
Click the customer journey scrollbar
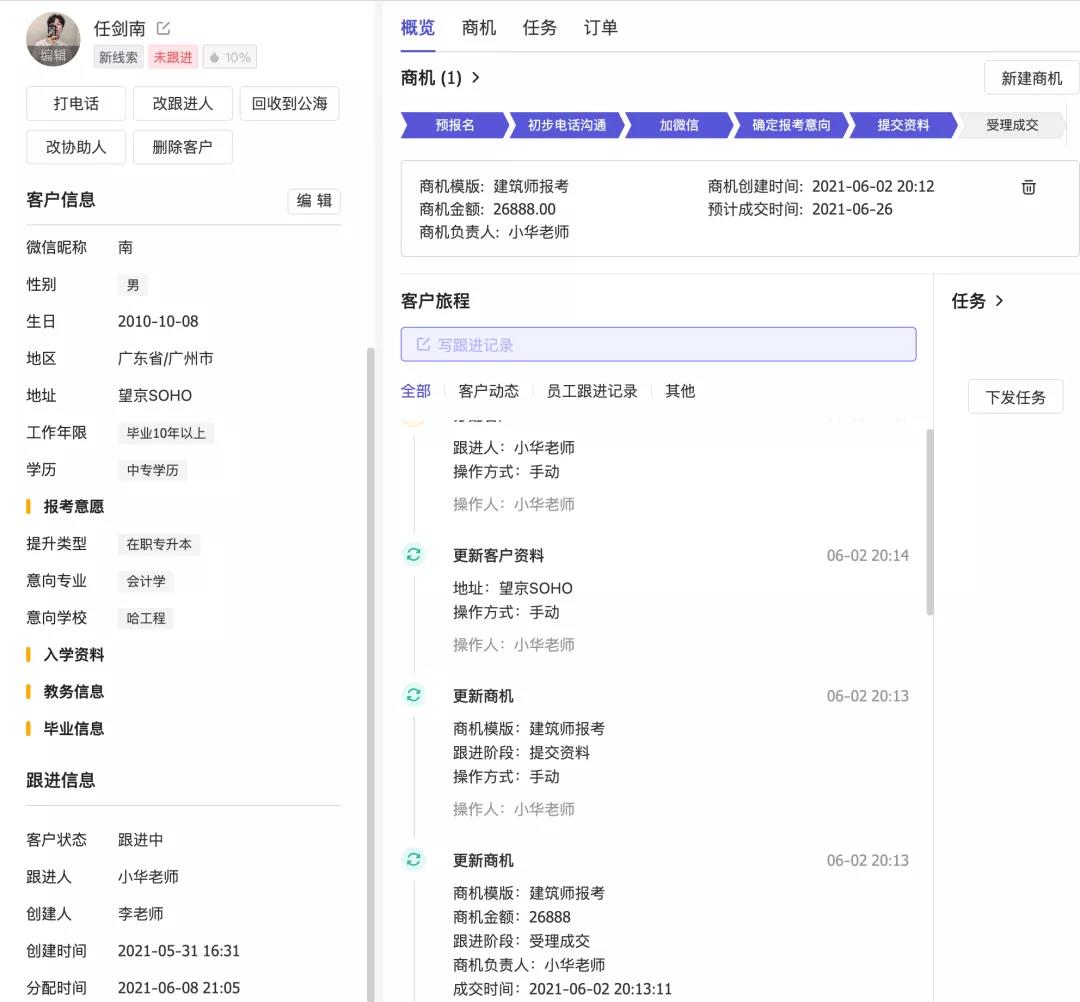tap(930, 520)
